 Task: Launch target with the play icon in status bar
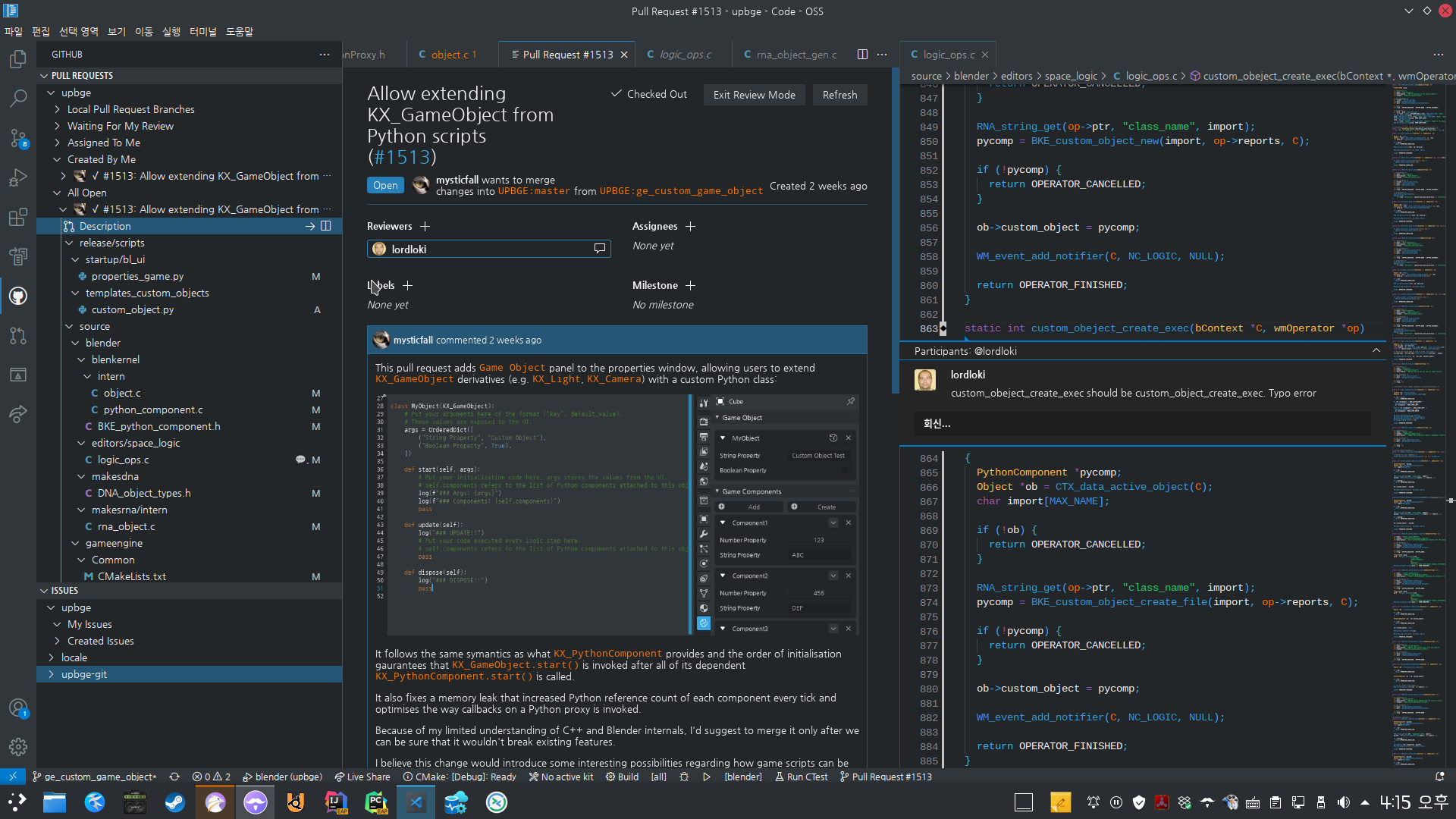tap(707, 777)
